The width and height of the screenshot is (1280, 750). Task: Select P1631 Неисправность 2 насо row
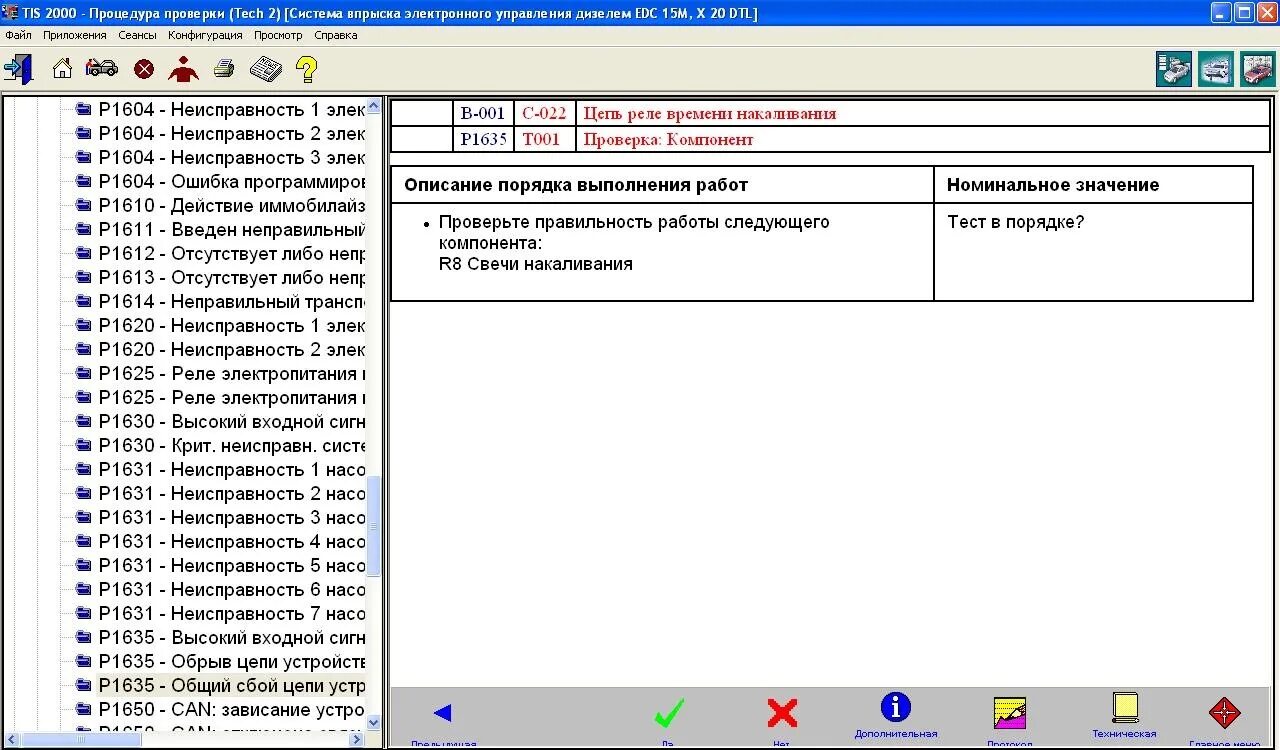(x=220, y=493)
